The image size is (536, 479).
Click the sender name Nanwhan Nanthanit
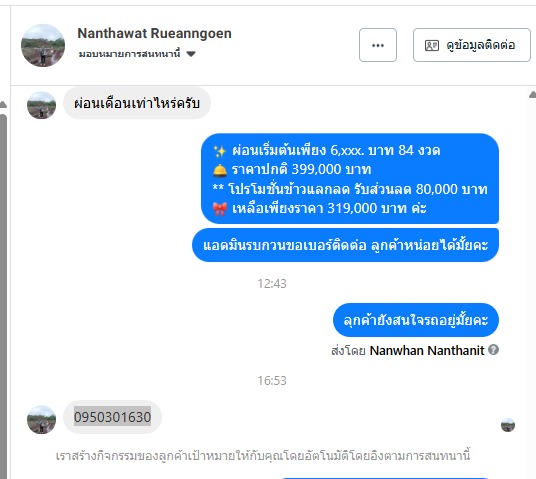427,350
